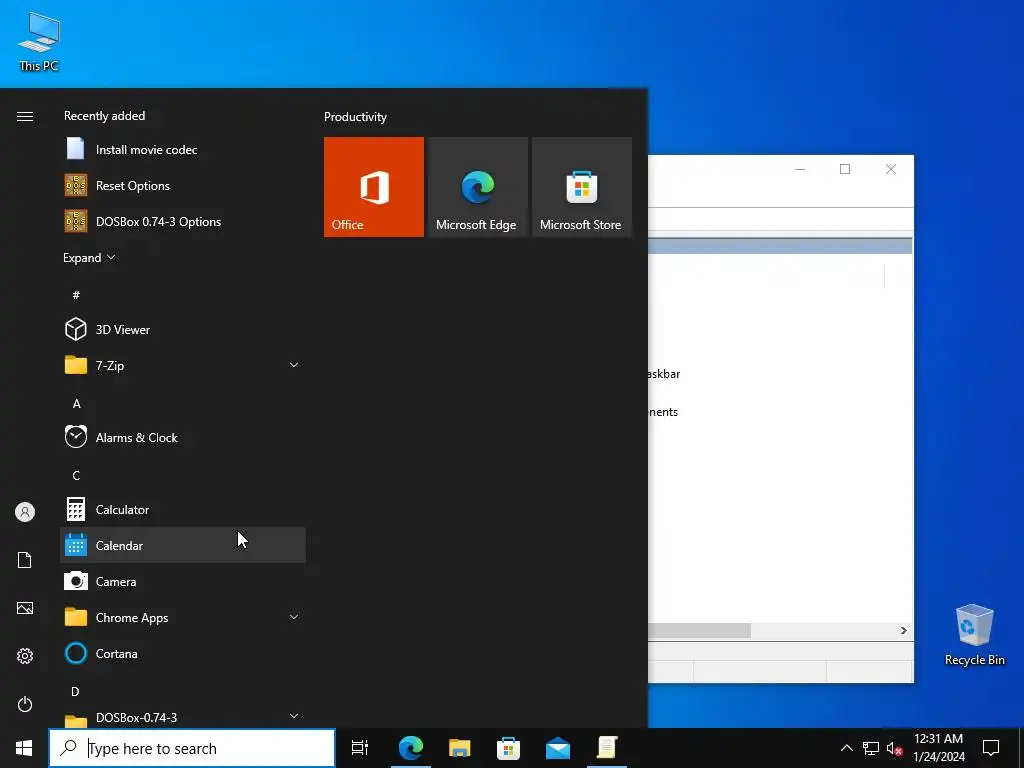
Task: Launch Install movie codec
Action: pos(183,150)
